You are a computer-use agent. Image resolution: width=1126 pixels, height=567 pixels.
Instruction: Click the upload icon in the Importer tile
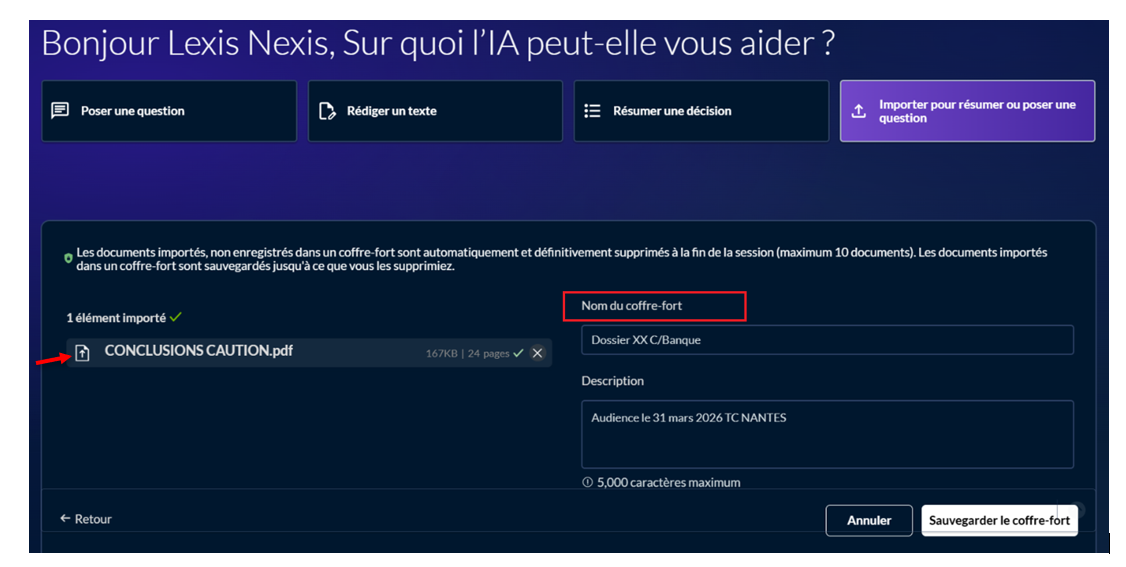point(858,111)
